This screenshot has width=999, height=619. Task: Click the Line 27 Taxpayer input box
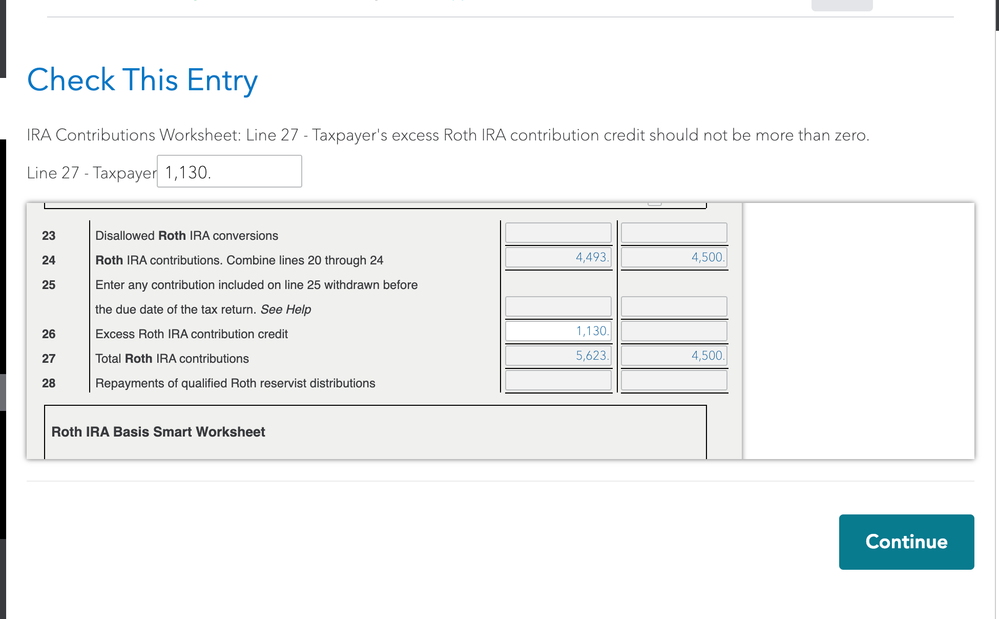pyautogui.click(x=229, y=172)
